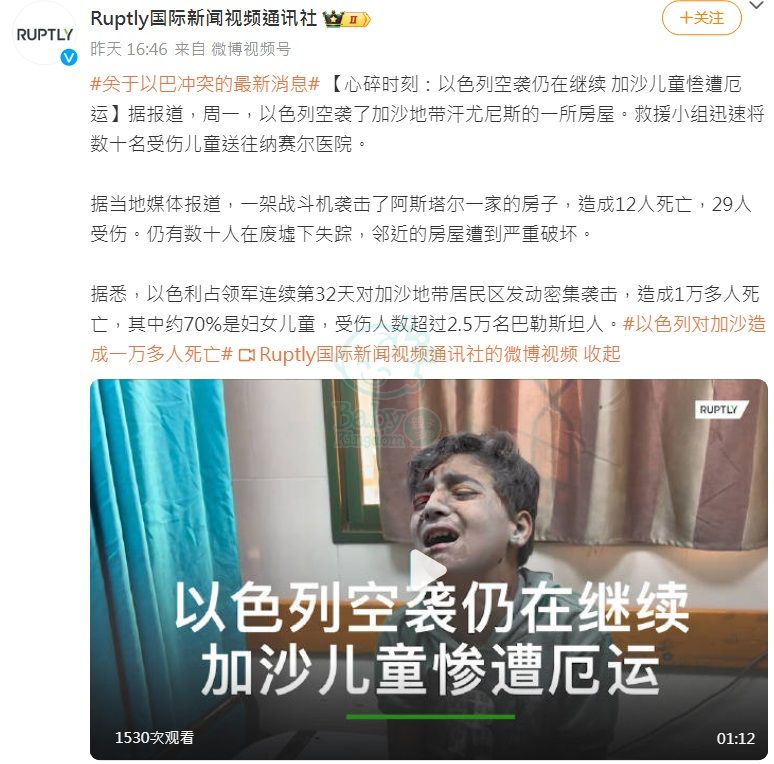774x764 pixels.
Task: Click the green video progress bar
Action: click(x=430, y=717)
